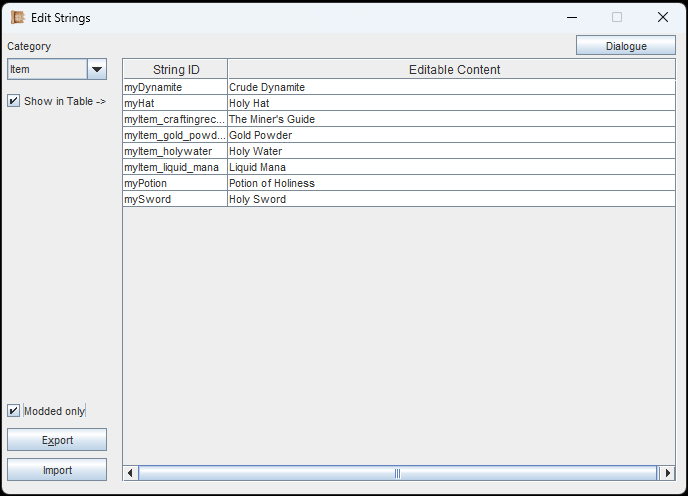Screen dimensions: 688x496
Task: Select the Potion of Holiness cell
Action: (450, 183)
